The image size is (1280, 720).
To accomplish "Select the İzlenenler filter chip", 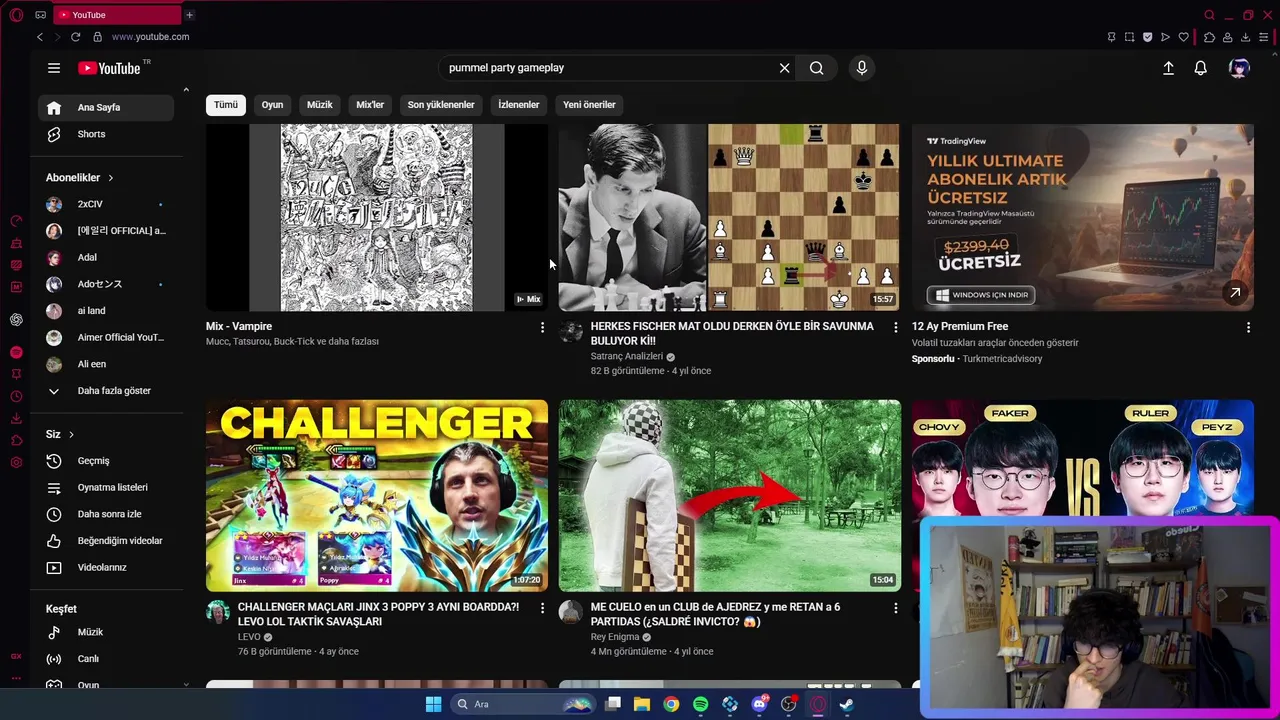I will (x=519, y=105).
